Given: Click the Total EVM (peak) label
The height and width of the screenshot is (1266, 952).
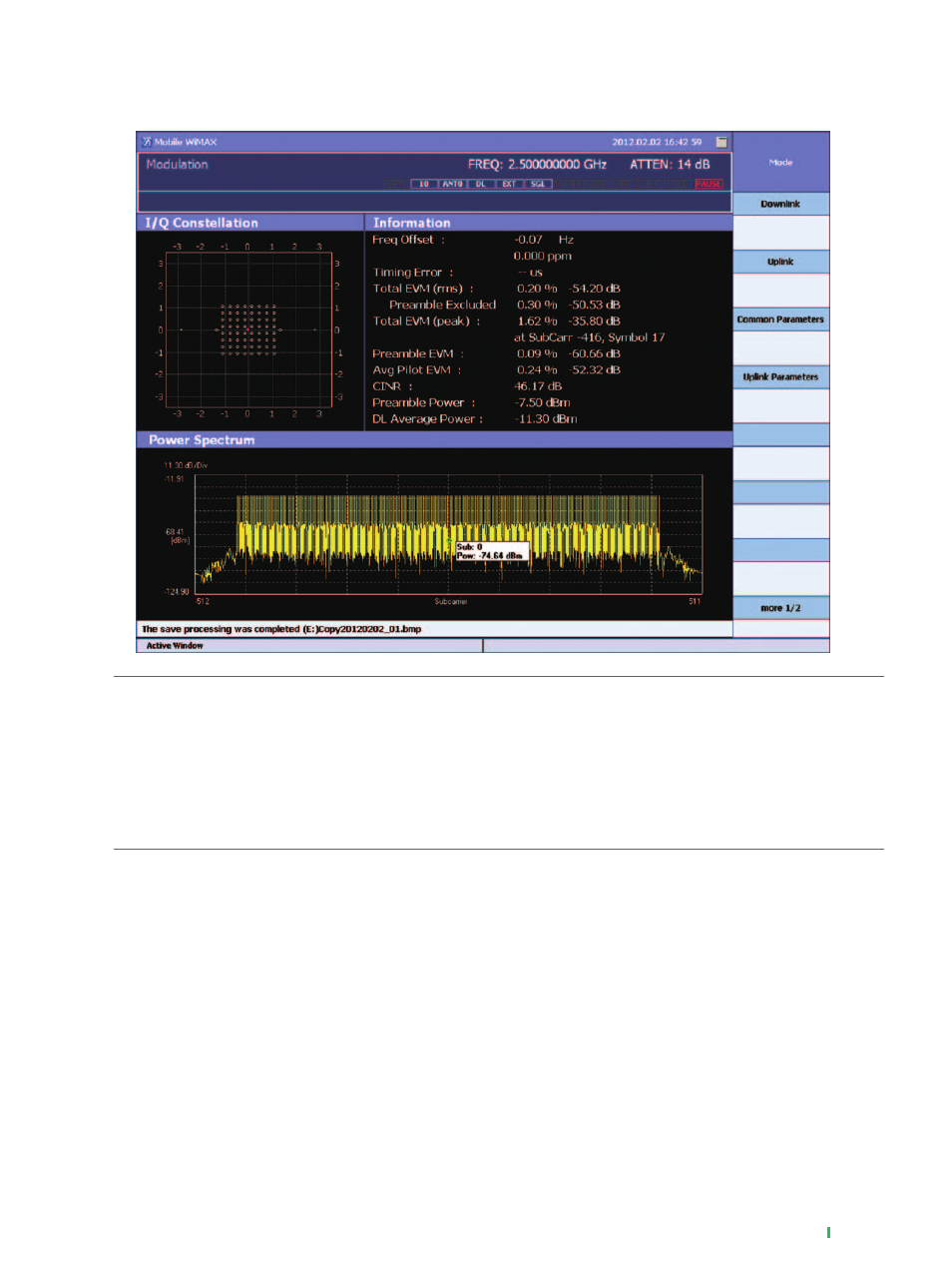Looking at the screenshot, I should (426, 321).
